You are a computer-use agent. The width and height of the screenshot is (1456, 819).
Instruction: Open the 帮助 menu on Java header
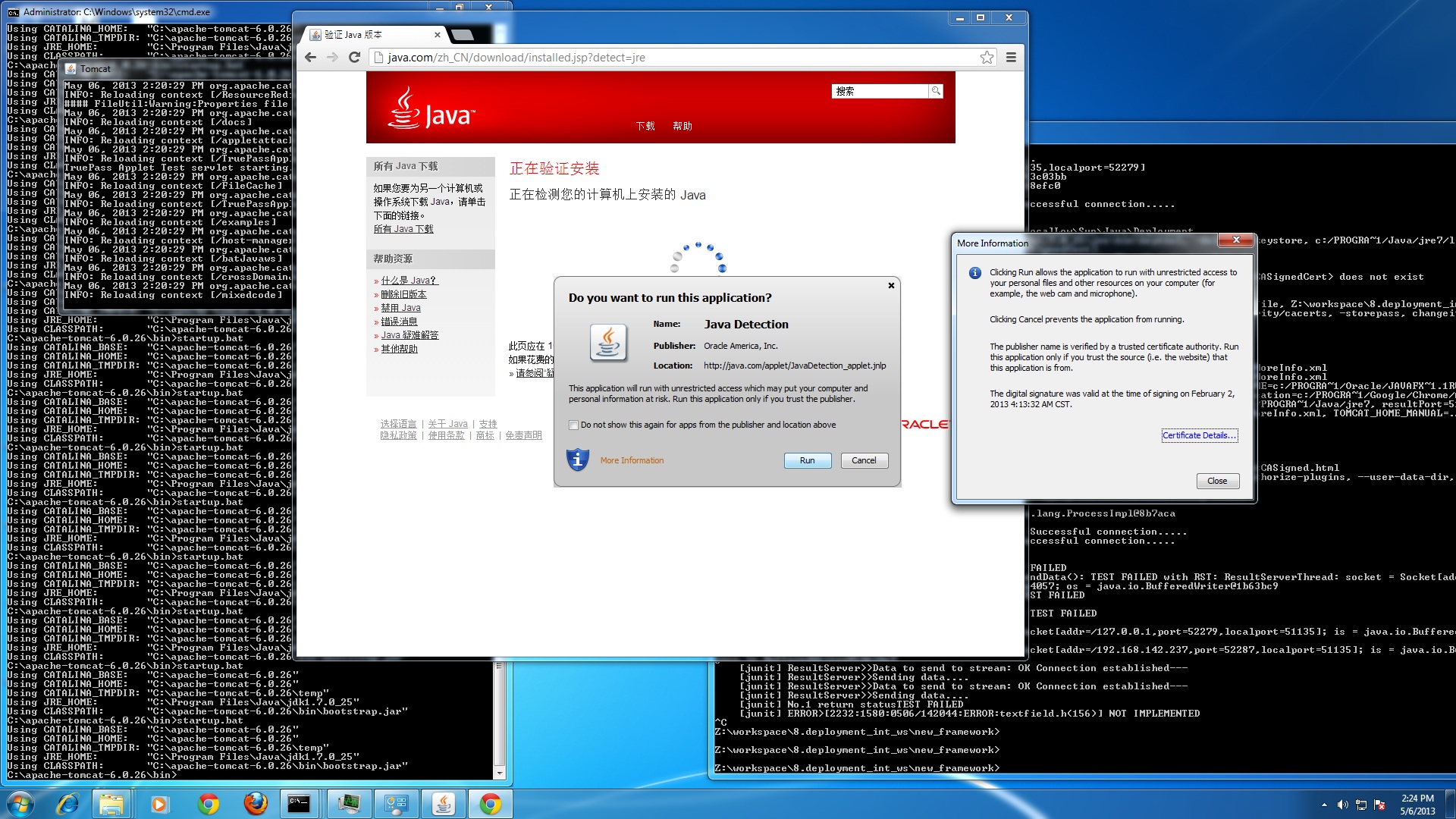point(682,126)
